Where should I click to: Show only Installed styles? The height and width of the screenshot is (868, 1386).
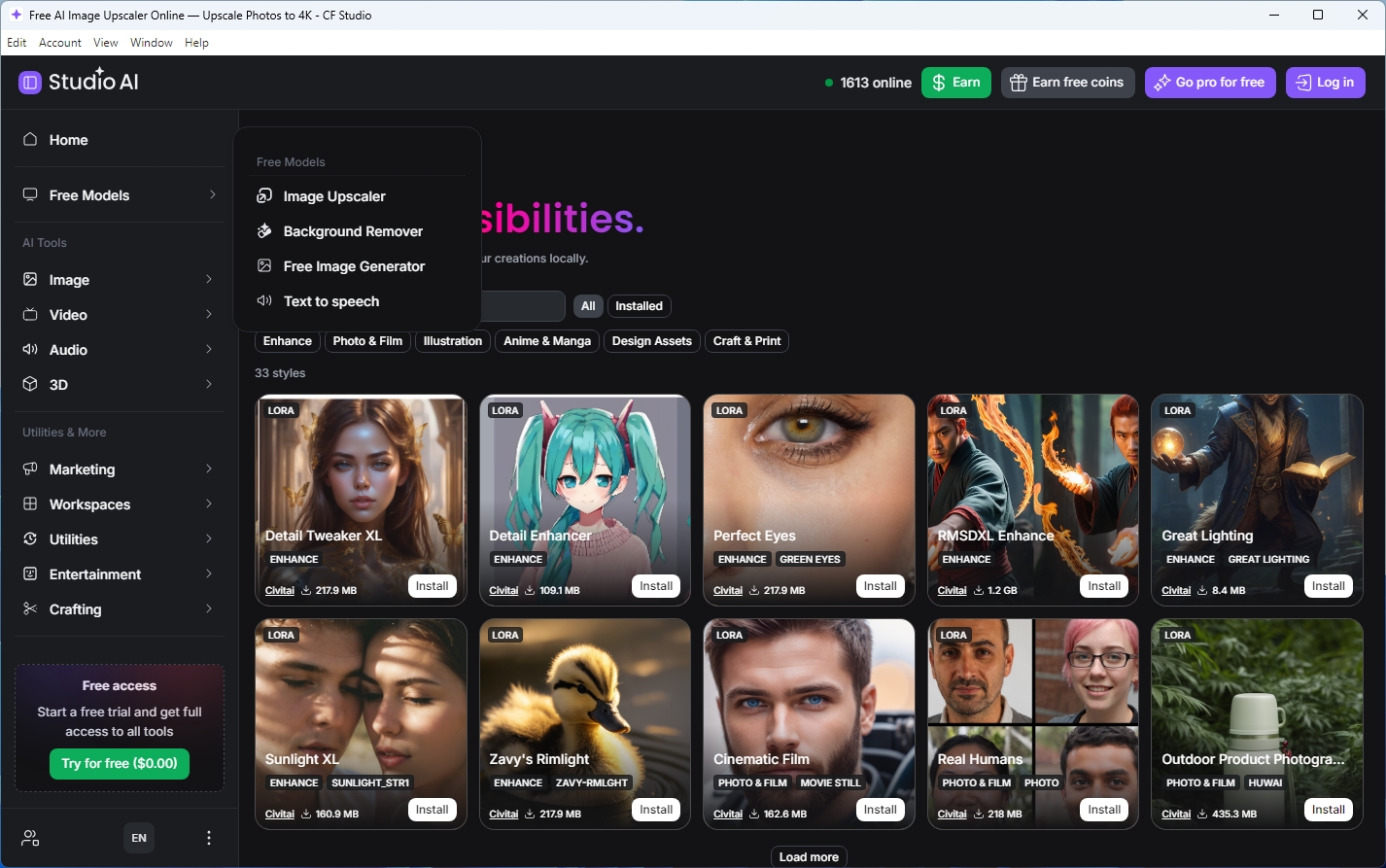click(x=639, y=306)
